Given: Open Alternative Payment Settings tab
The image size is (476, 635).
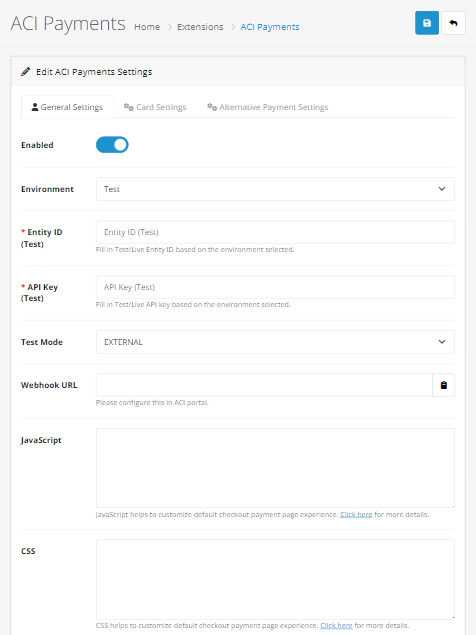Looking at the screenshot, I should tap(268, 107).
